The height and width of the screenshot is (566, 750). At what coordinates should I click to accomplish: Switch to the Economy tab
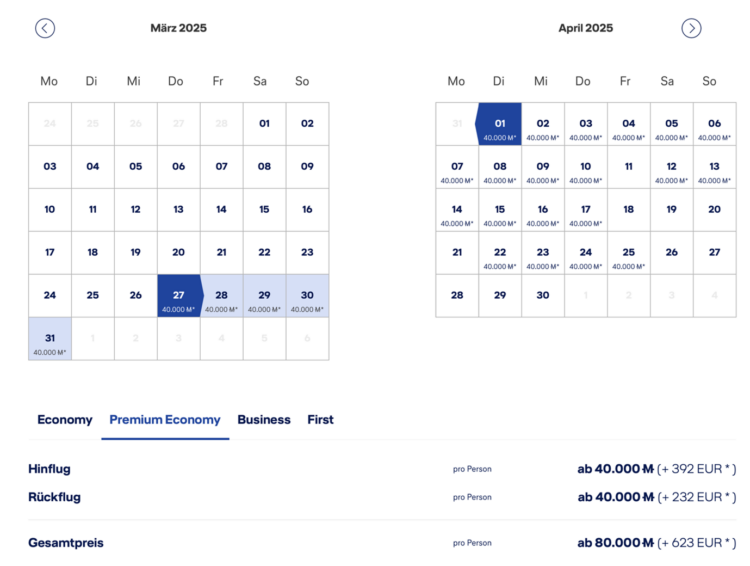pos(65,420)
